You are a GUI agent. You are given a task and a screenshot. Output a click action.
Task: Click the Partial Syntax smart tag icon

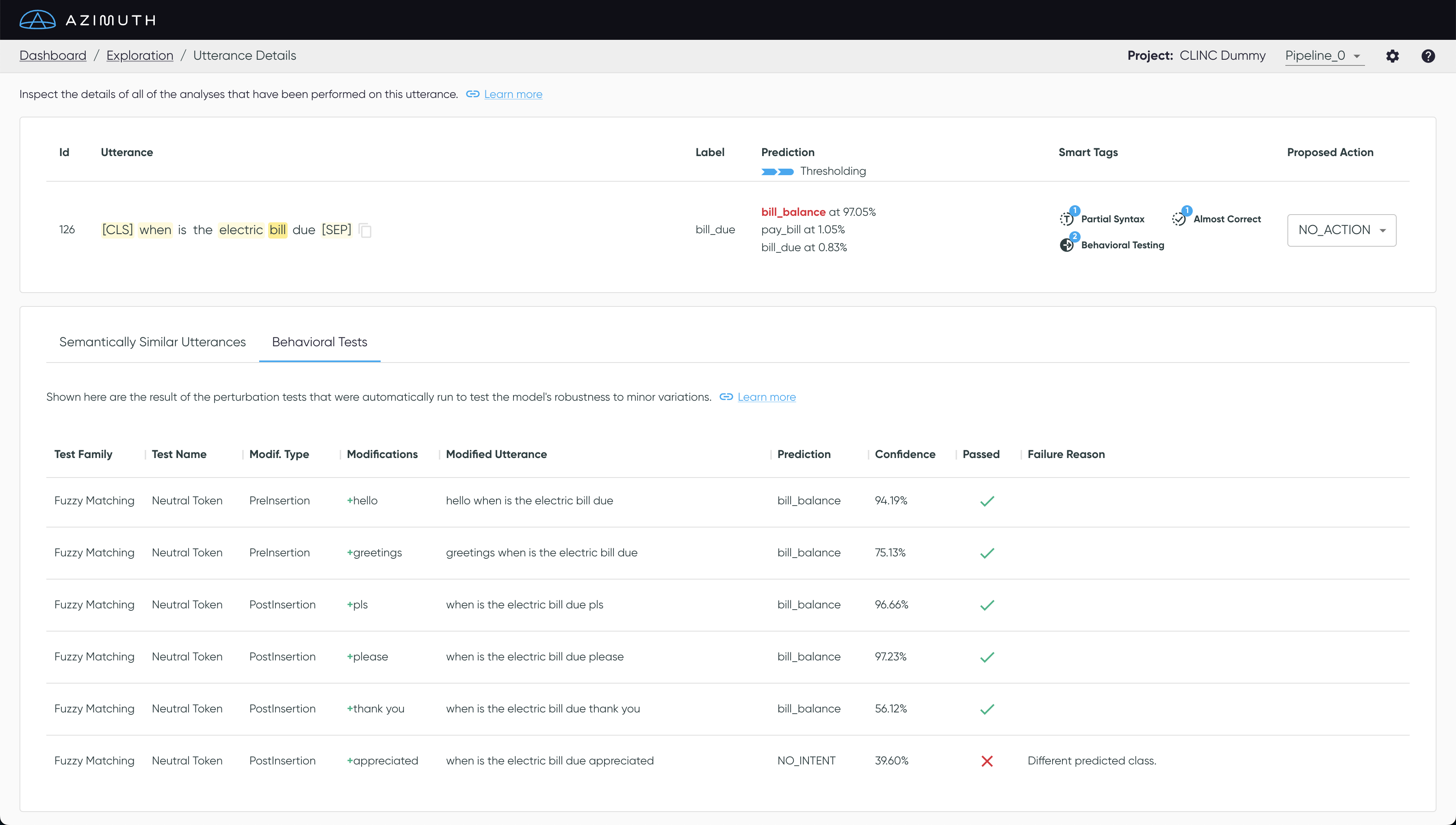[1067, 219]
